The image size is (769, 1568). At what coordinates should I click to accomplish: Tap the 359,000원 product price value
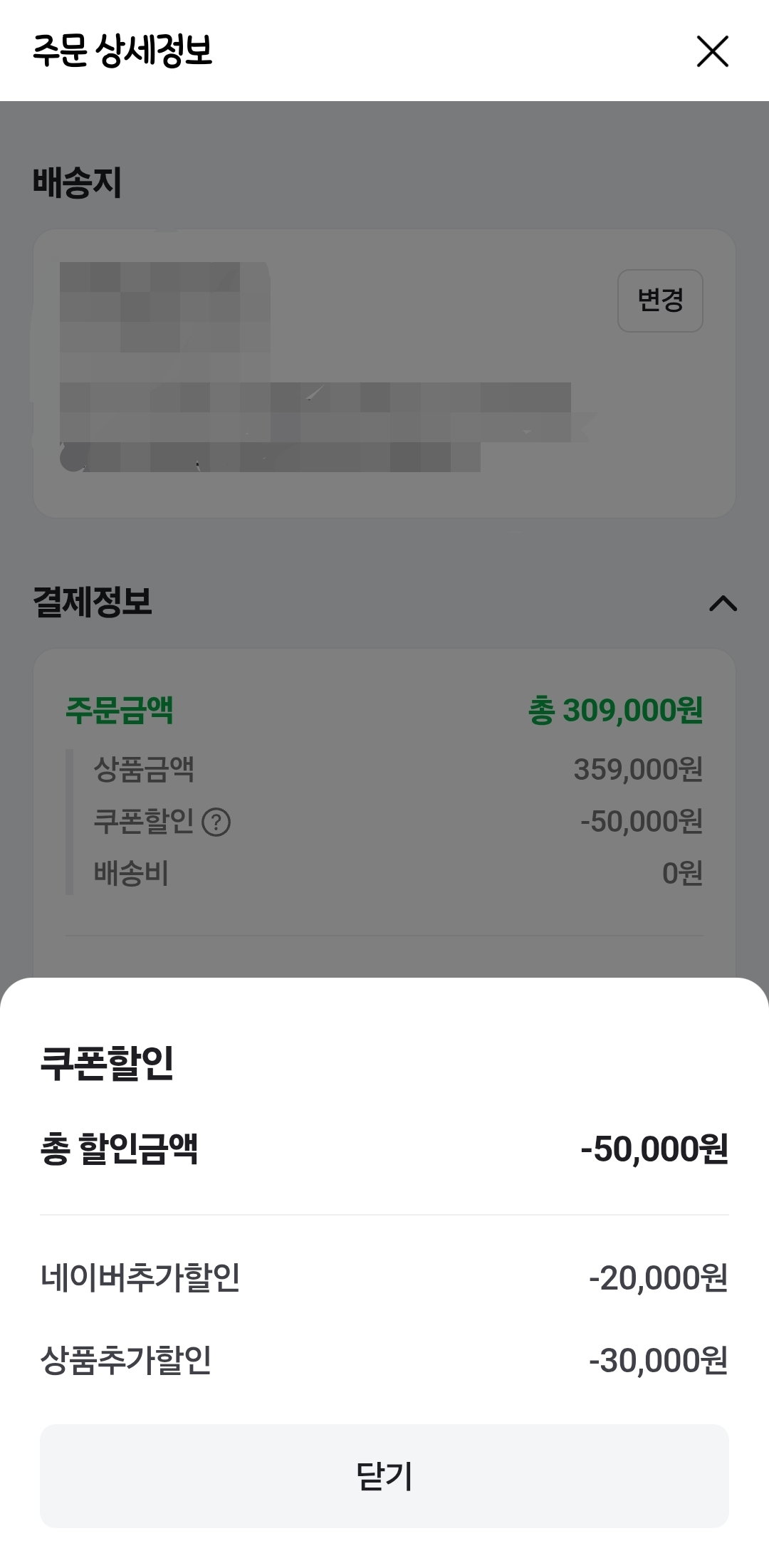click(x=638, y=769)
